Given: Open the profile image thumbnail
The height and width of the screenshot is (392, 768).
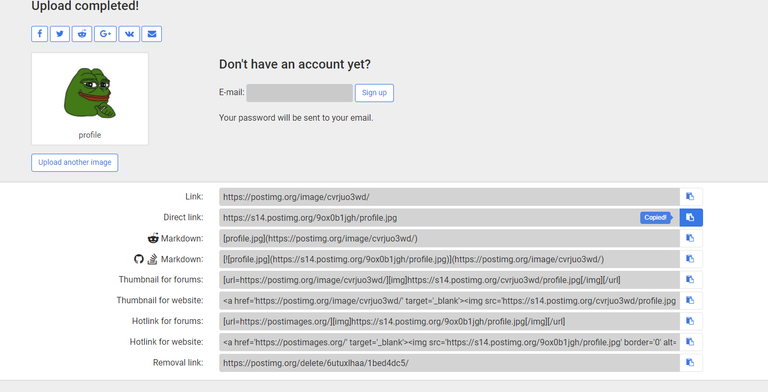Looking at the screenshot, I should coord(90,93).
